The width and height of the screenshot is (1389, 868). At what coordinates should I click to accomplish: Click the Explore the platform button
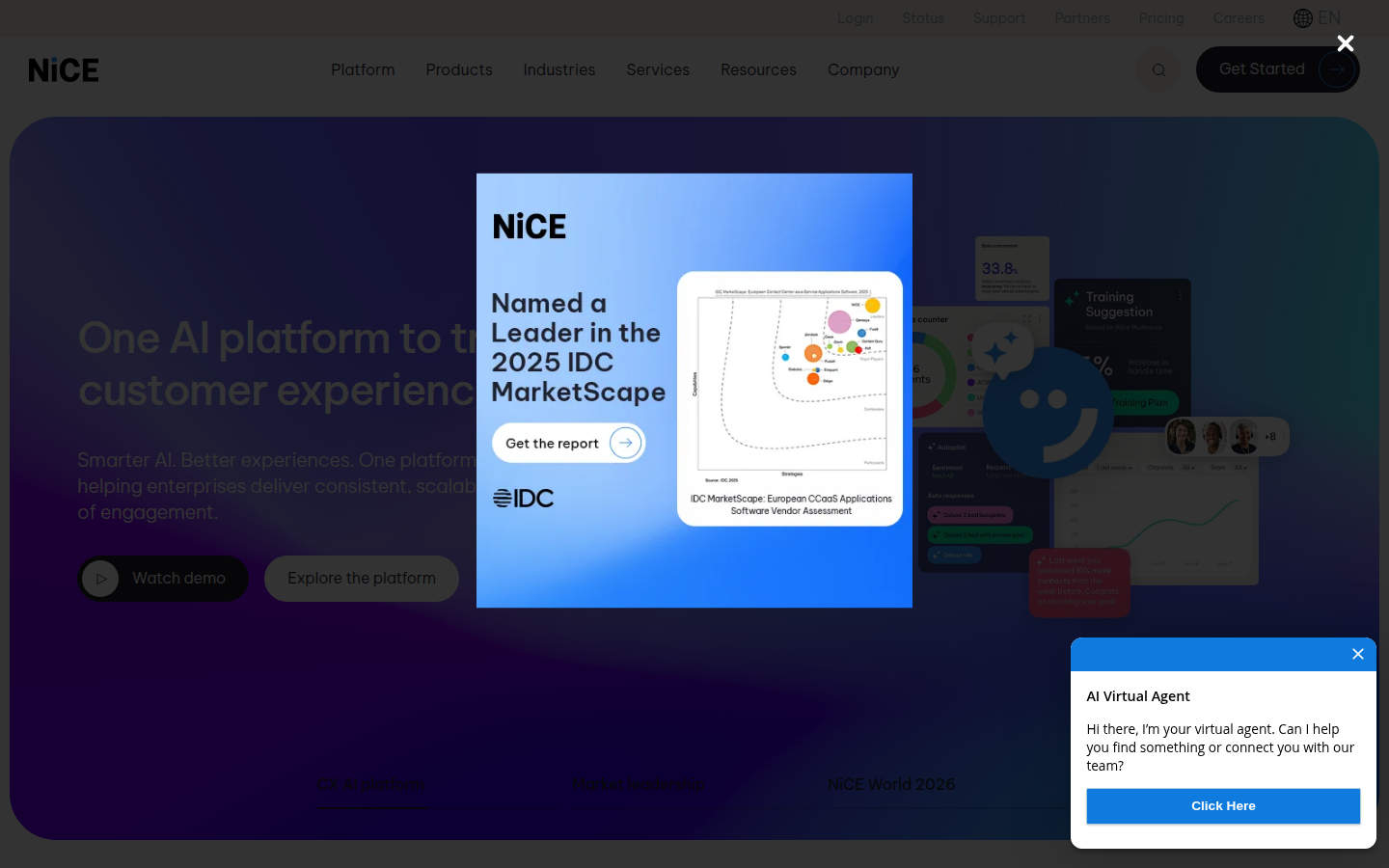[362, 579]
